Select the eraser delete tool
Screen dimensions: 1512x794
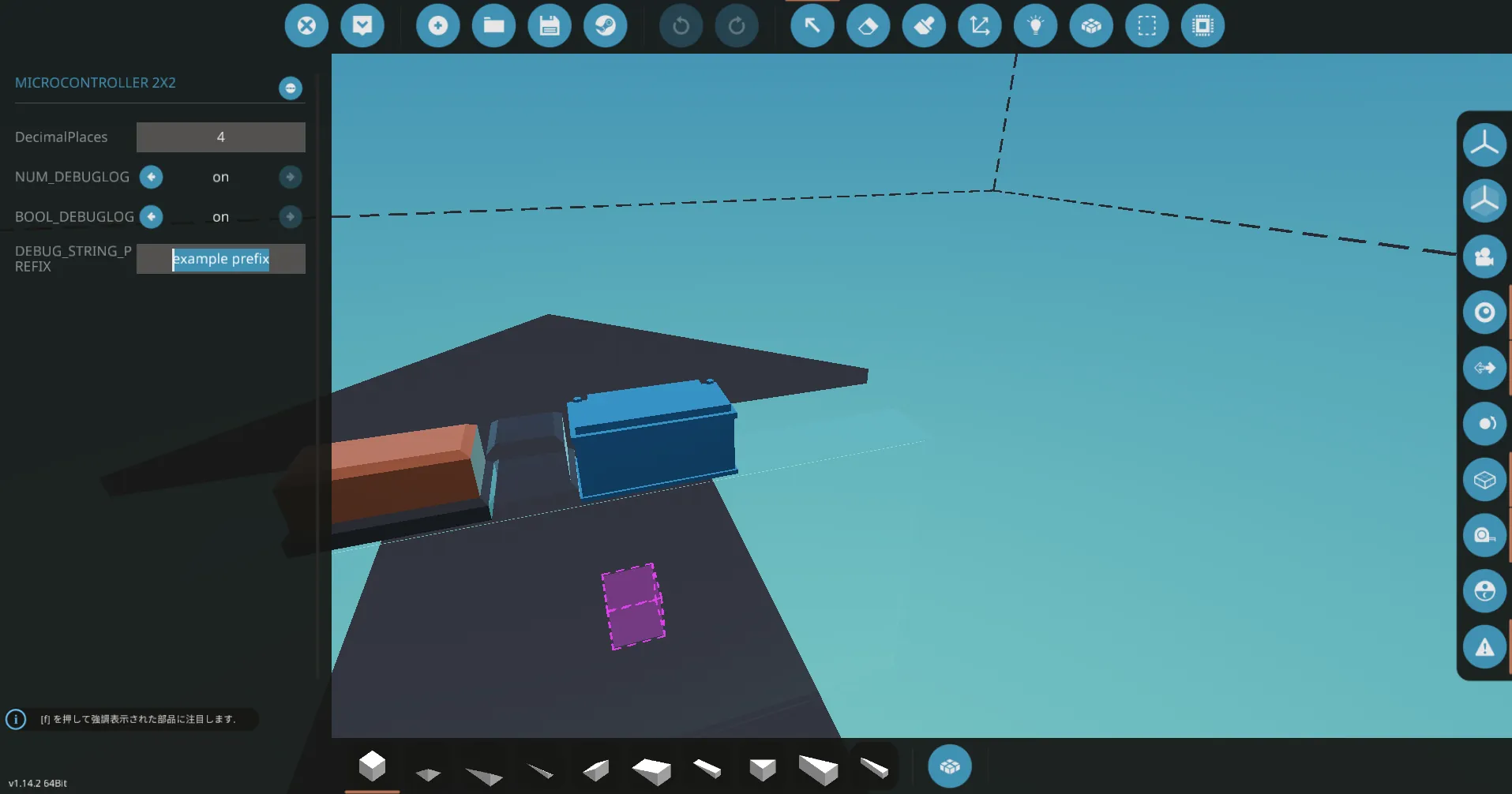(868, 26)
